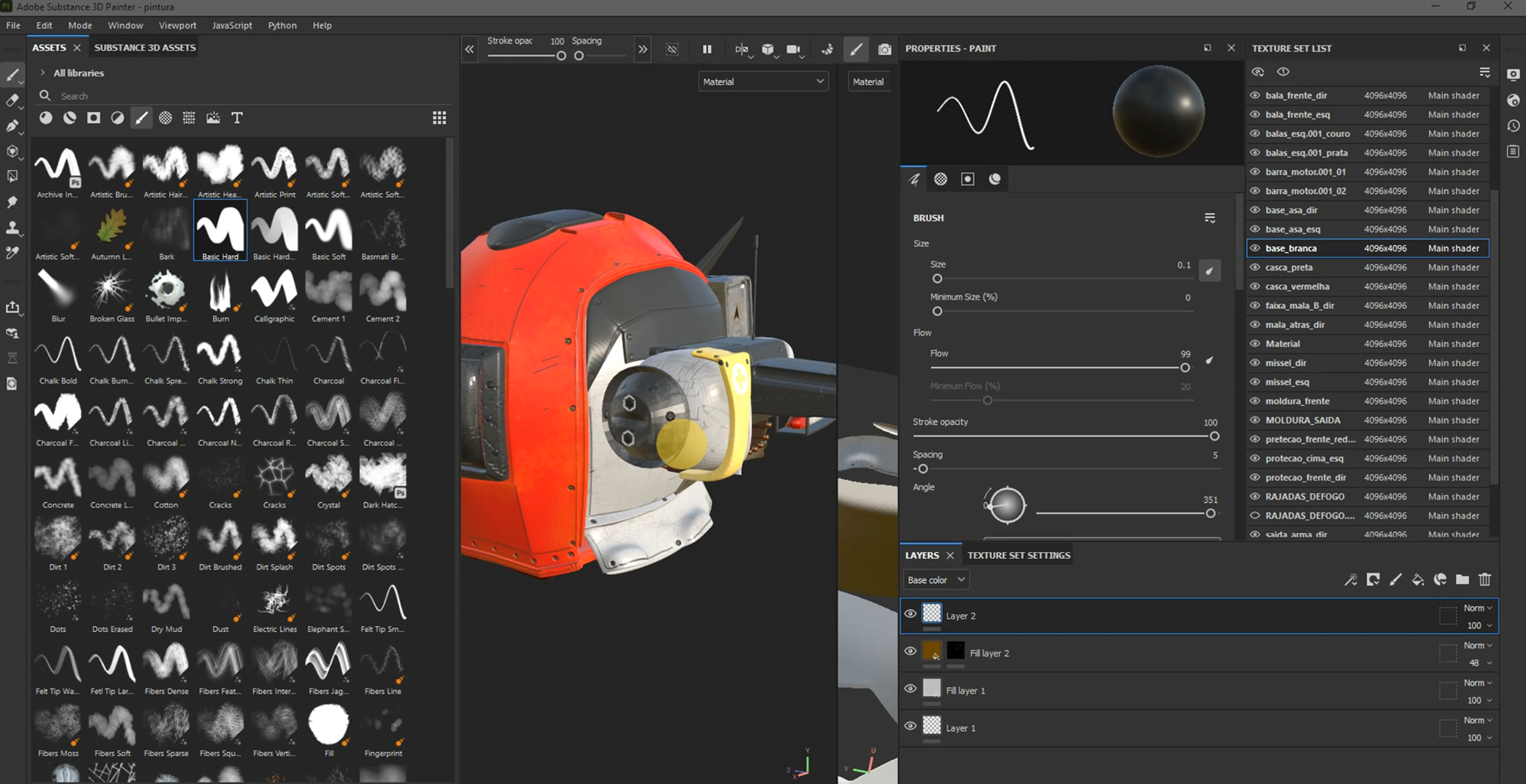Hide the Layer 1 layer

(x=911, y=726)
